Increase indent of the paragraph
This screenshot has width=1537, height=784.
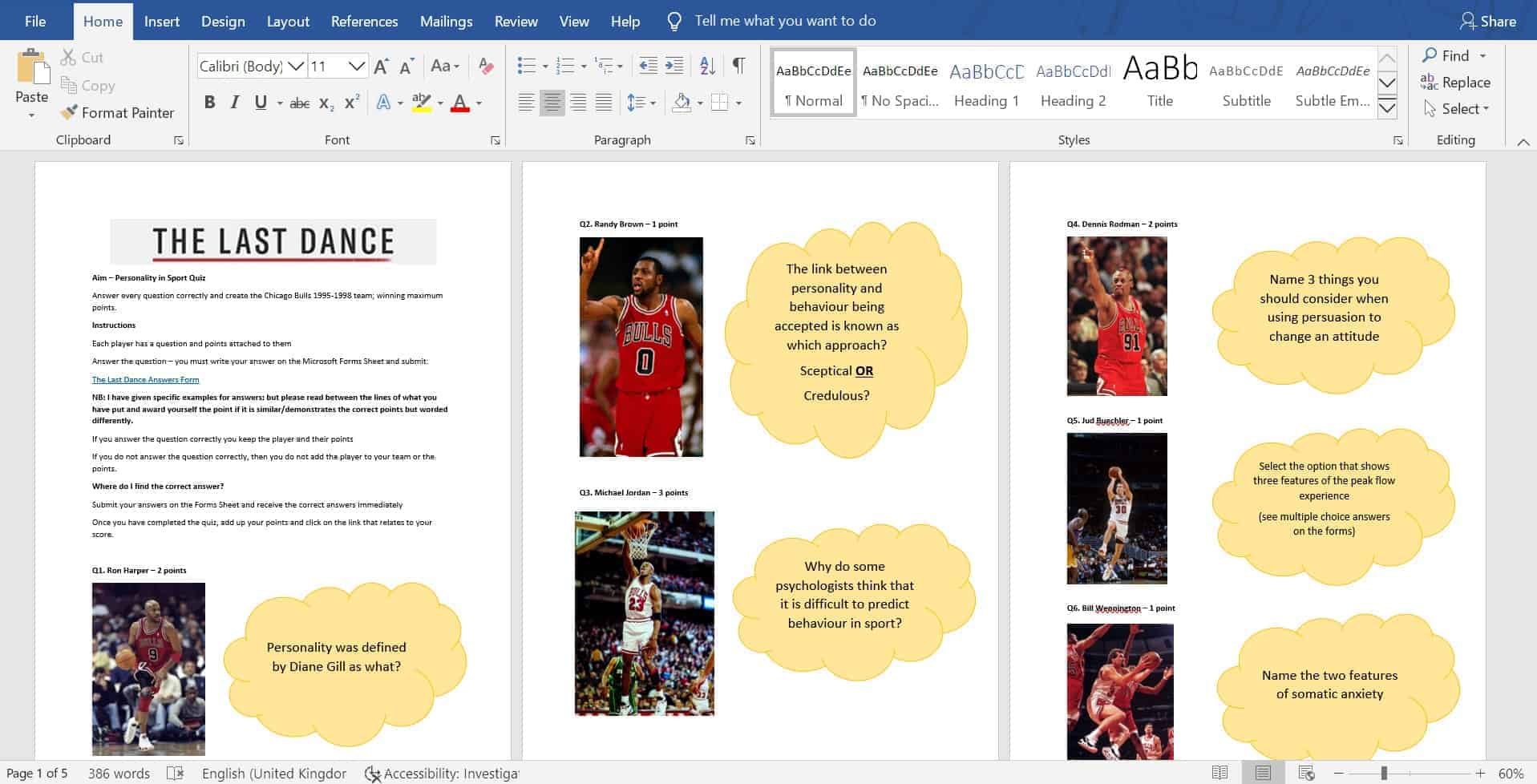click(675, 66)
